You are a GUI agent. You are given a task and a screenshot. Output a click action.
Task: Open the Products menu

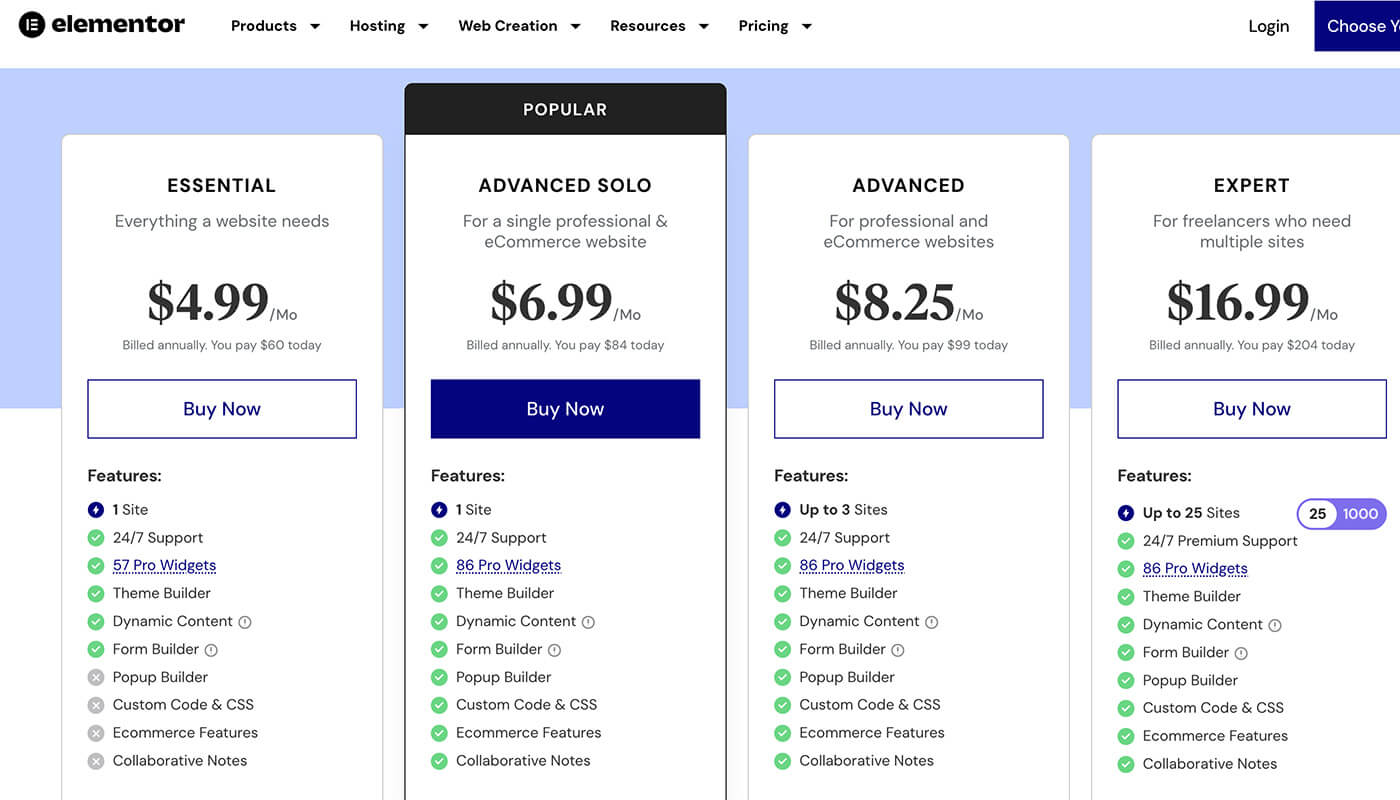264,26
